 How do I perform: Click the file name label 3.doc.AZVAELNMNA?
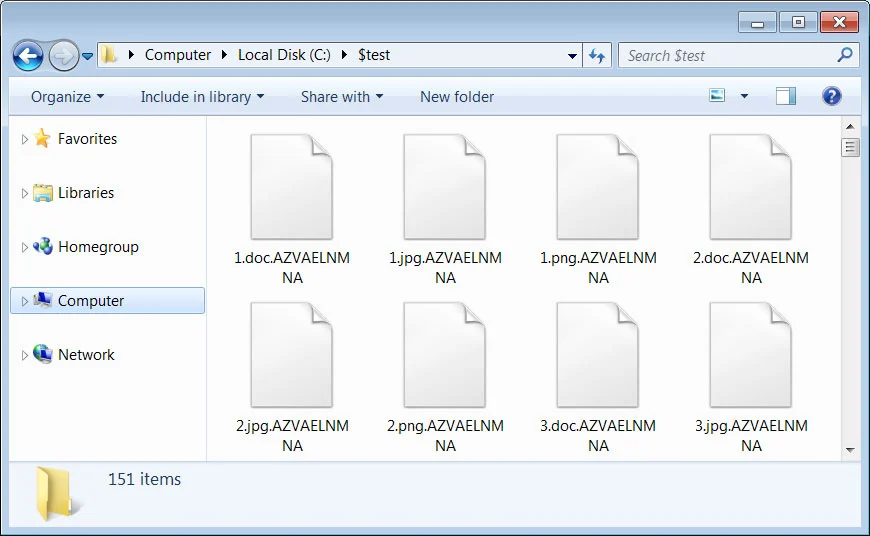tap(598, 436)
